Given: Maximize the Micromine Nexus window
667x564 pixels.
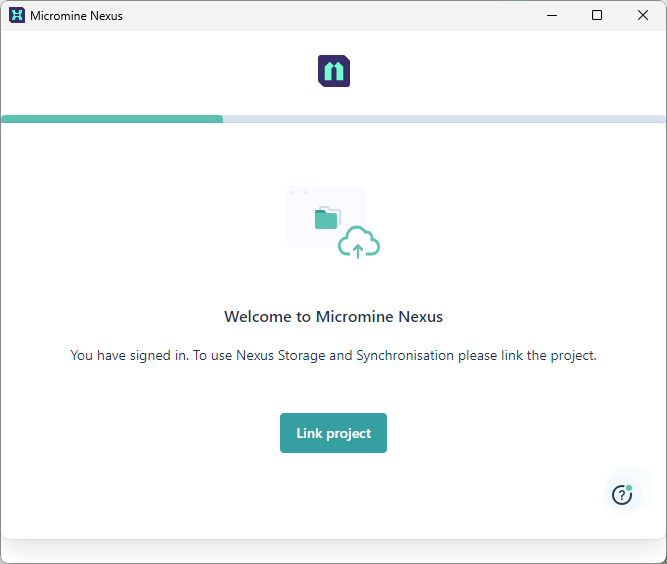Looking at the screenshot, I should 597,15.
